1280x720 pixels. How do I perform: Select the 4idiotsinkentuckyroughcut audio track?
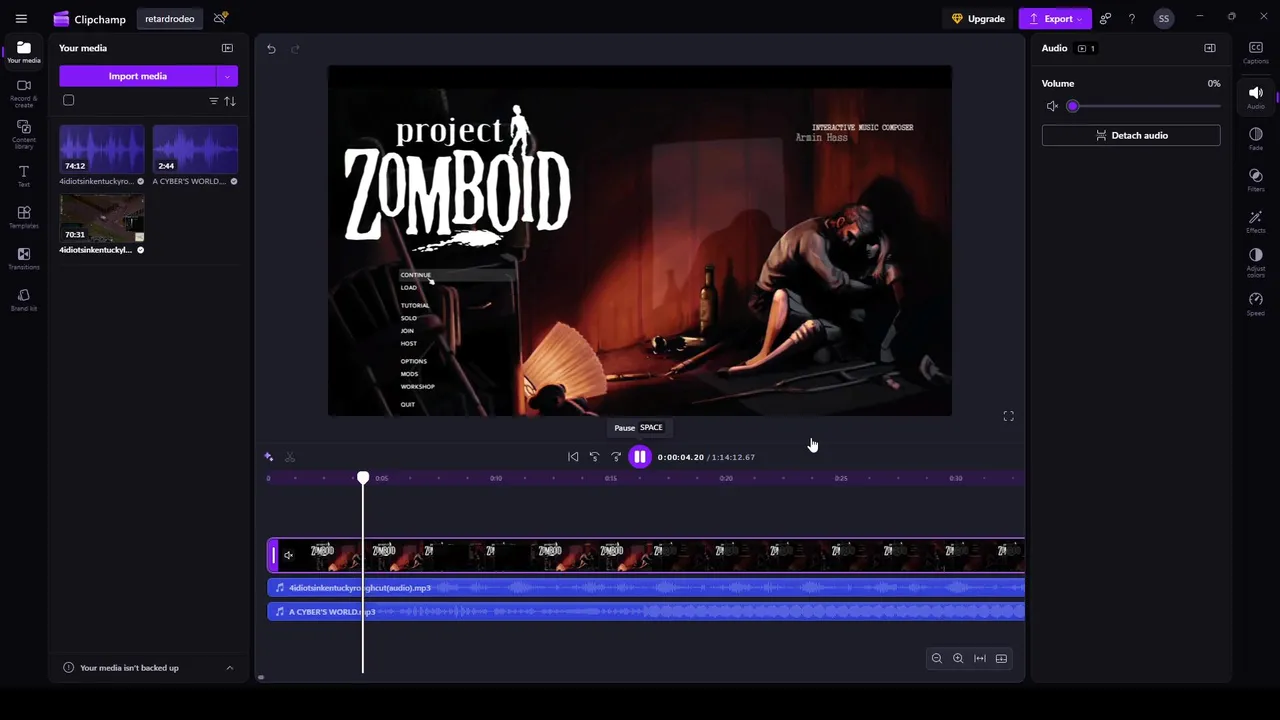point(646,588)
